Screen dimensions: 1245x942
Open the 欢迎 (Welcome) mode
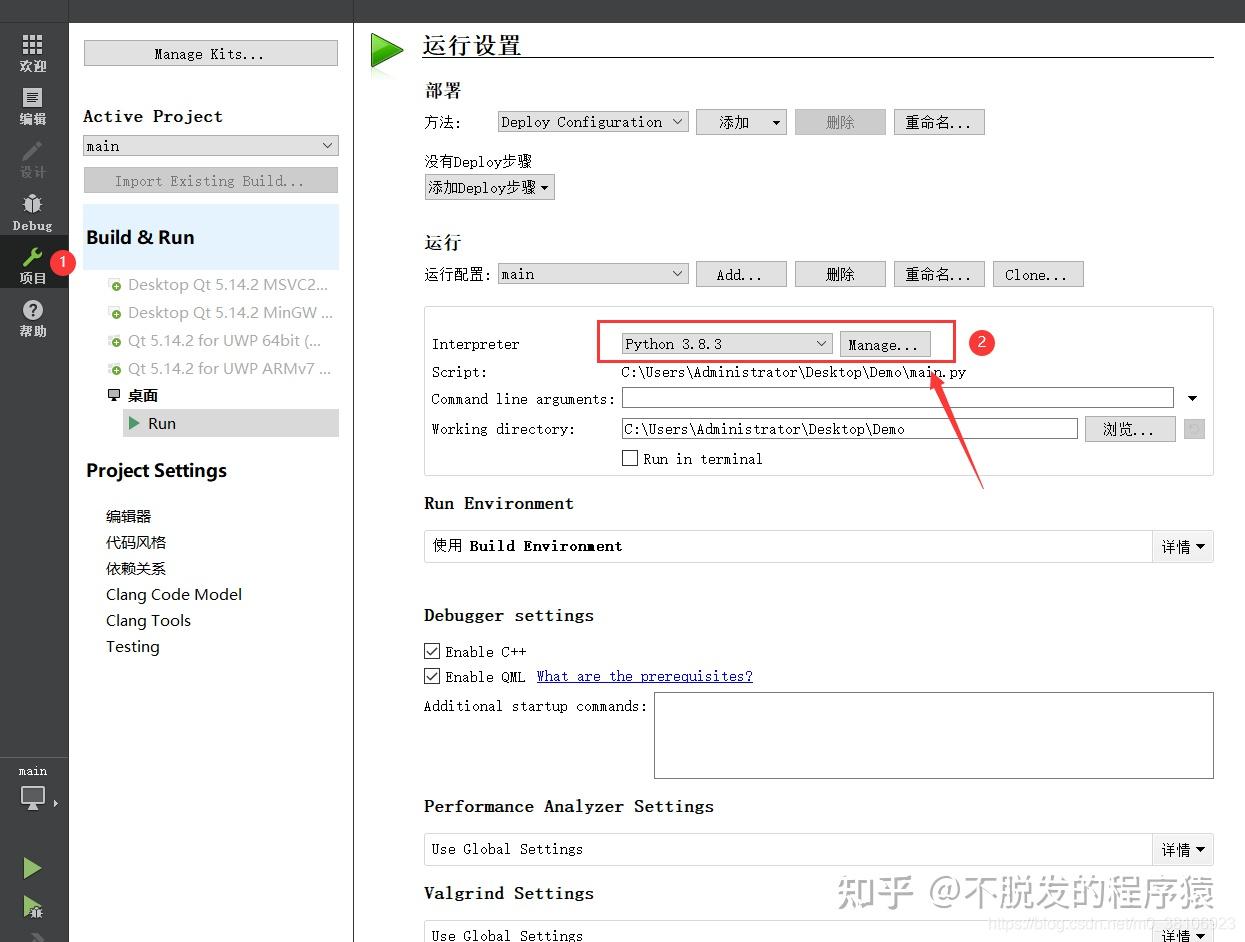33,52
